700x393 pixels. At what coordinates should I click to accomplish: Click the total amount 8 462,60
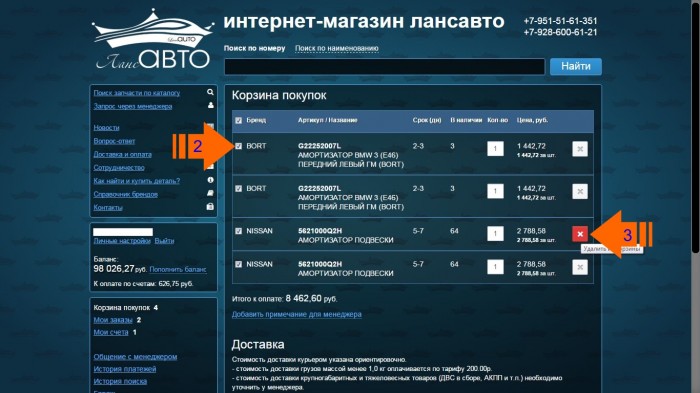point(304,298)
